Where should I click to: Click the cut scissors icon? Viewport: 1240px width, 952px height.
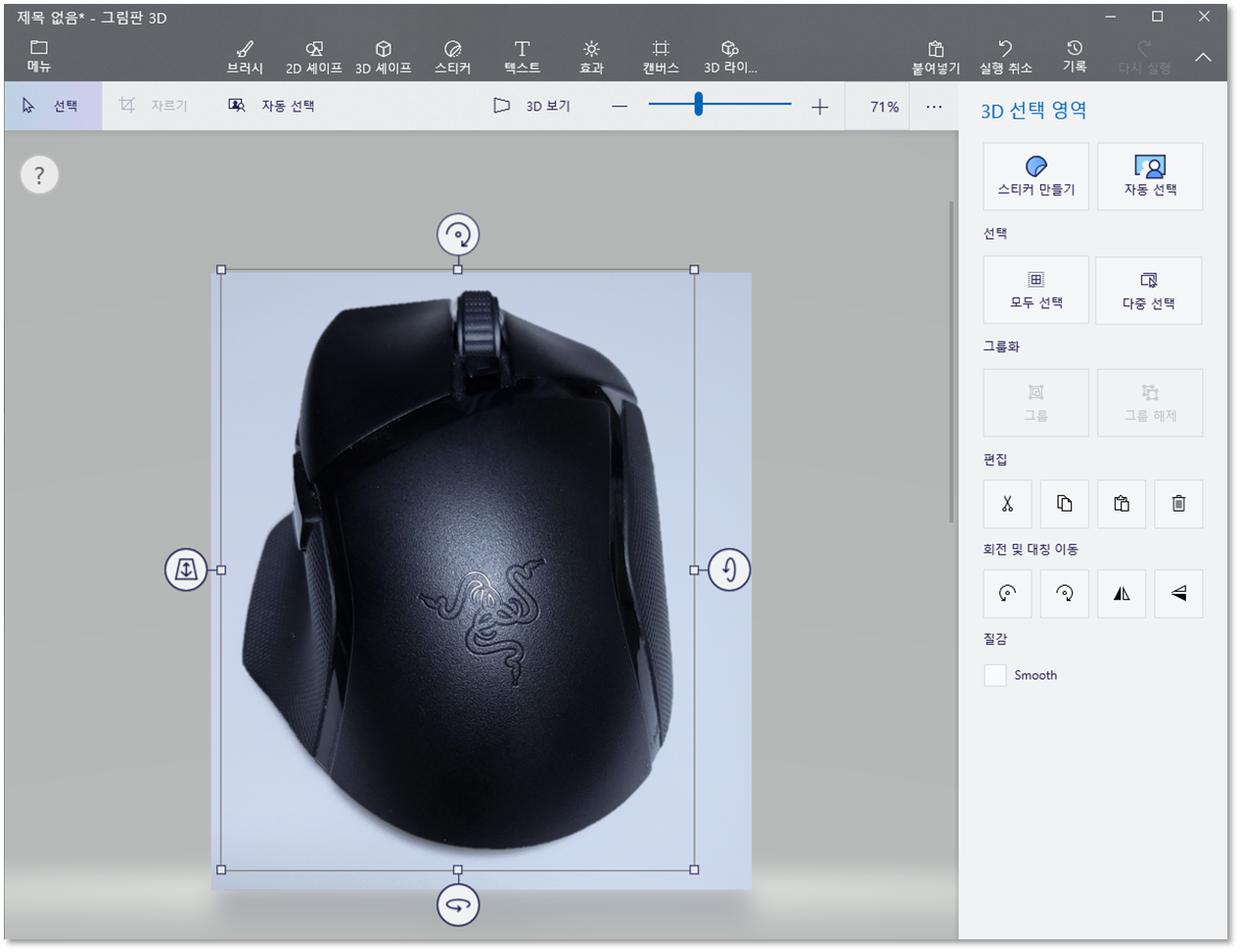click(x=1007, y=504)
